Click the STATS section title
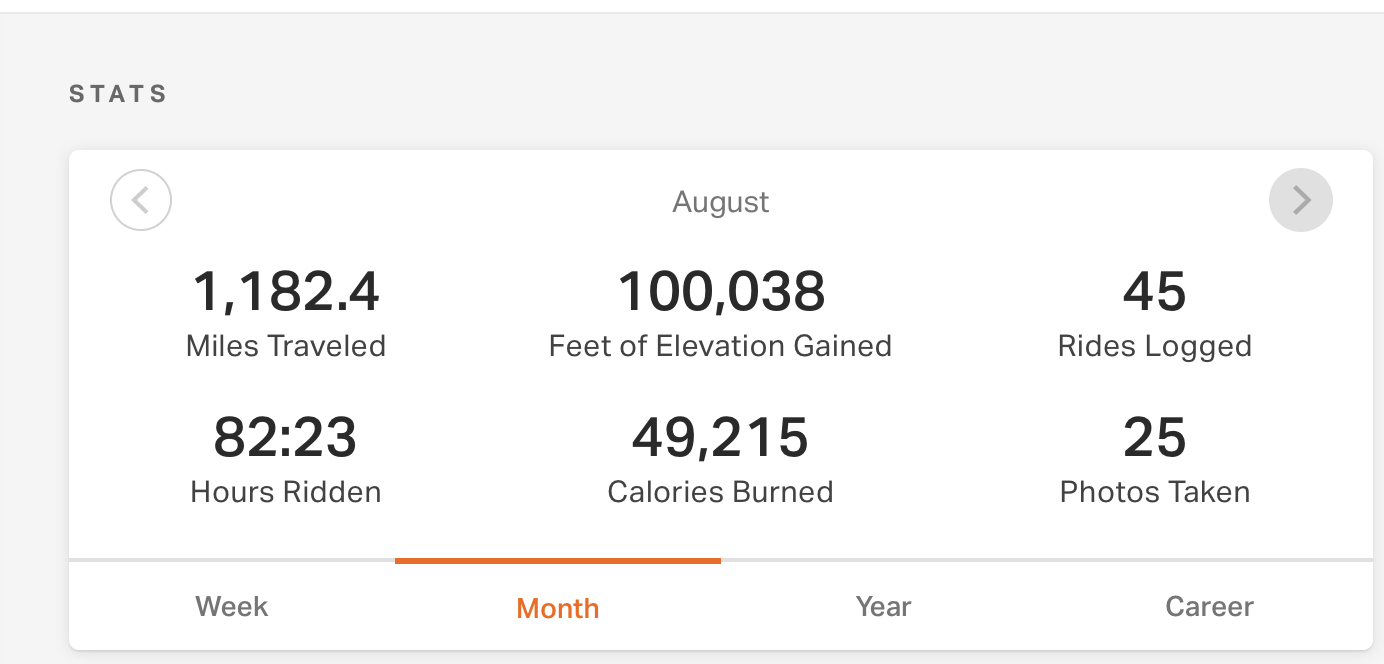This screenshot has height=664, width=1384. tap(118, 94)
